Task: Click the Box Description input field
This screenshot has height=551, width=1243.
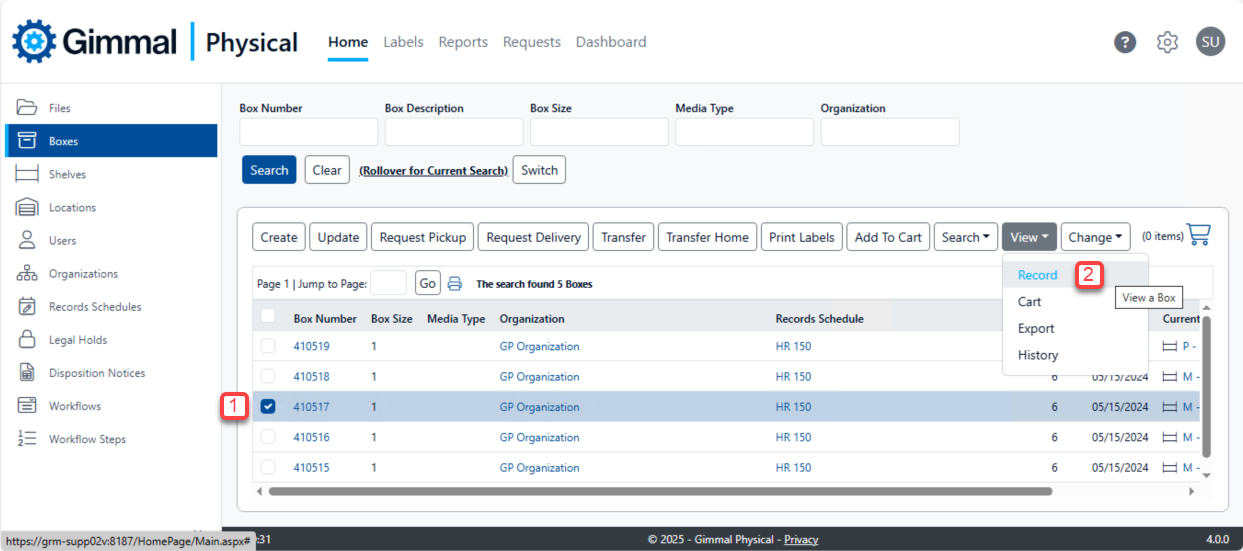Action: point(454,132)
